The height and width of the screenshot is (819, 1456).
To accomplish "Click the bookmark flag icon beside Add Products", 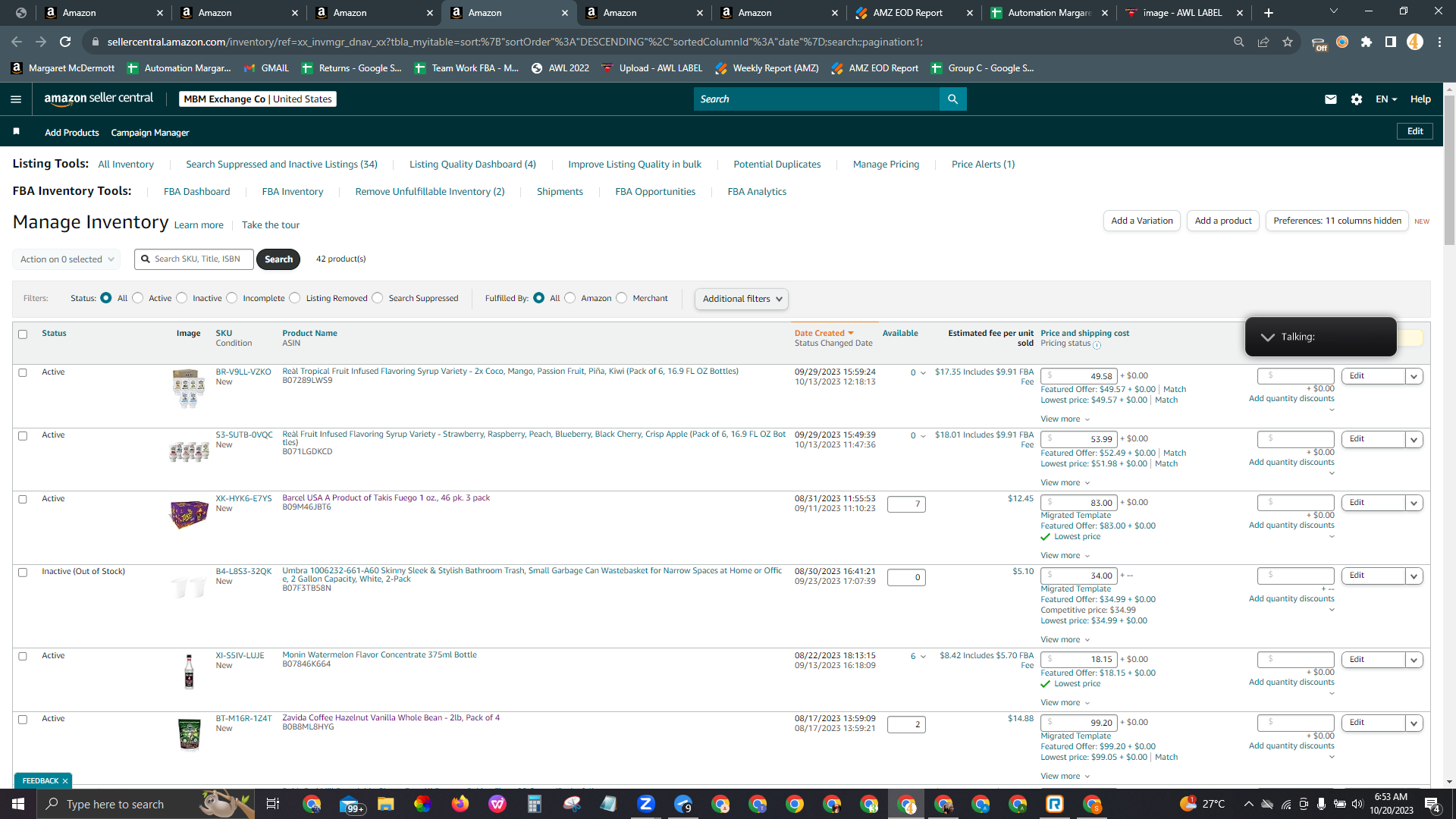I will 17,132.
